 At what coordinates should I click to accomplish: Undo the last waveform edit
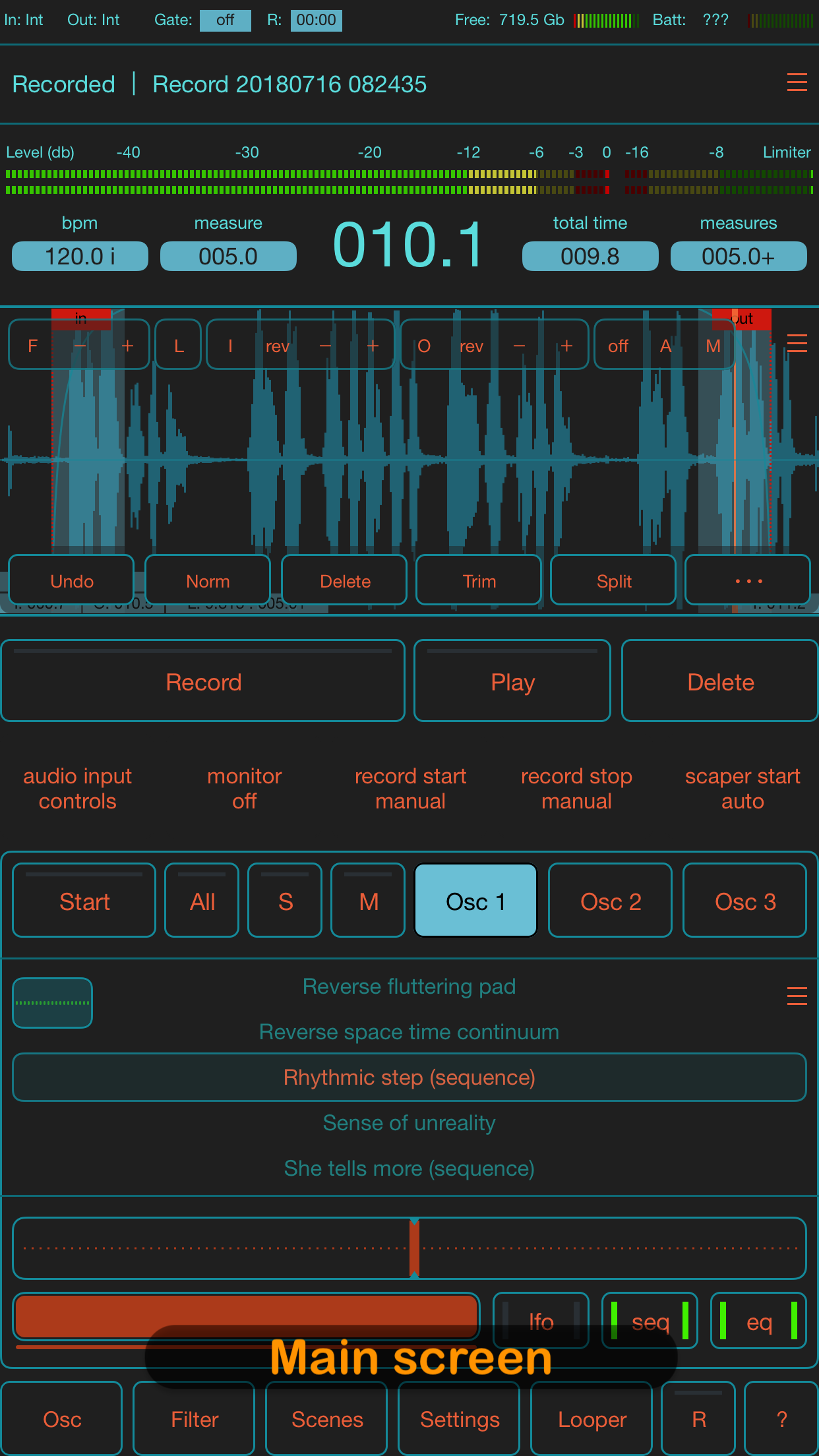pyautogui.click(x=71, y=580)
